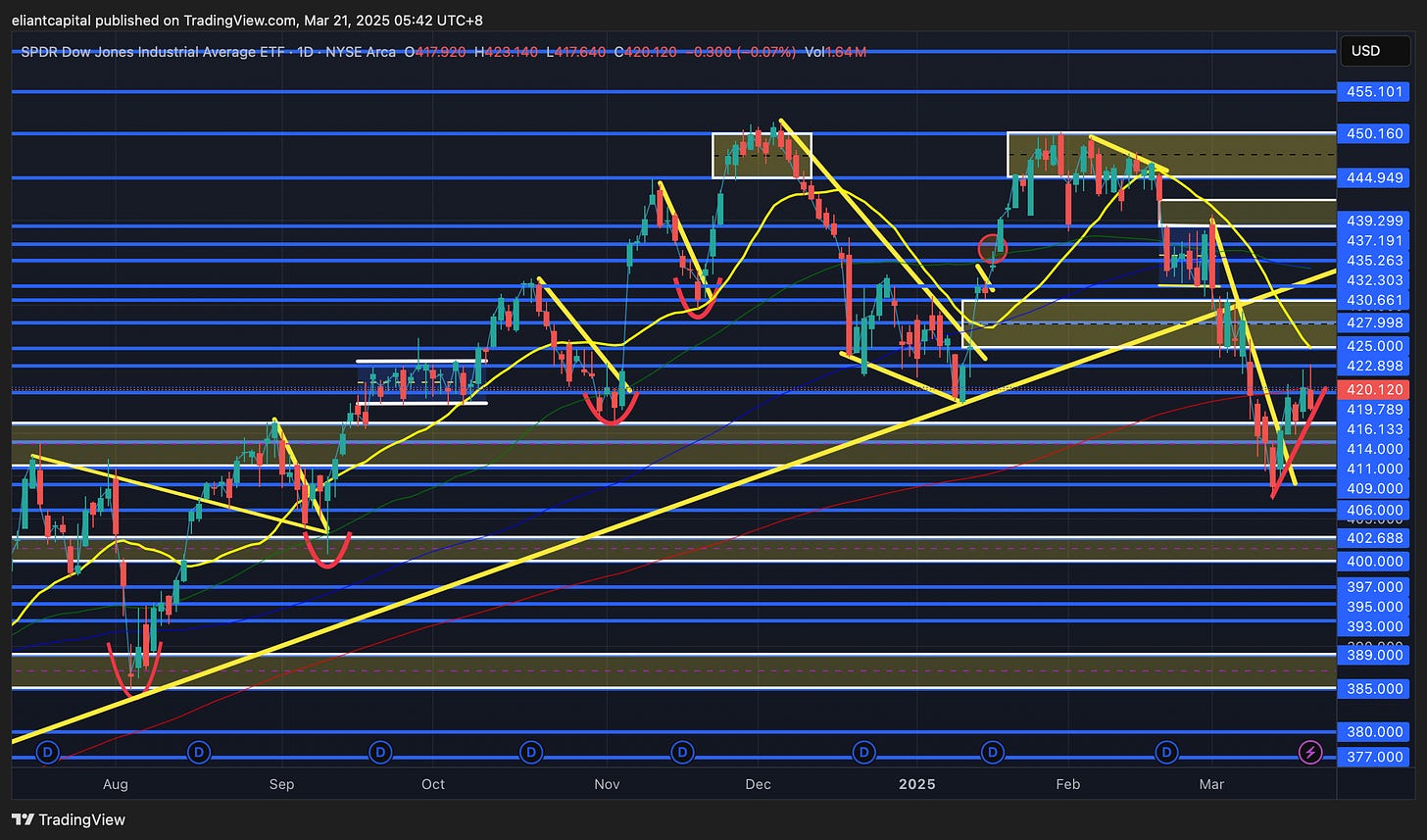Click the D marker between Oct and Nov
The width and height of the screenshot is (1427, 840).
[531, 753]
